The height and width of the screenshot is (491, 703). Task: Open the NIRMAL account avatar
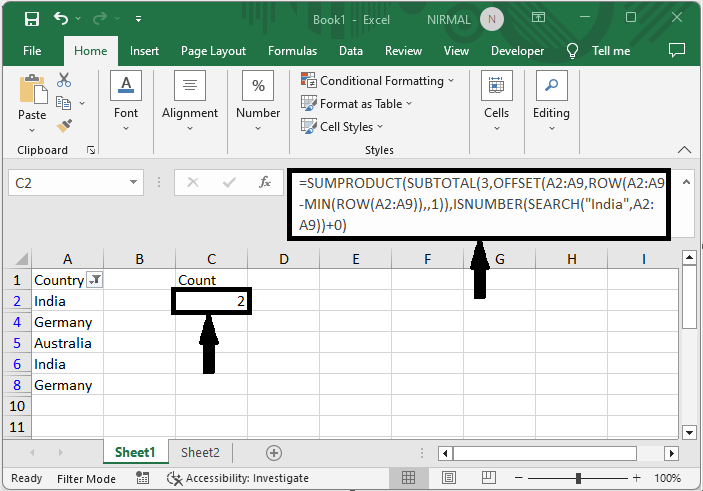491,19
